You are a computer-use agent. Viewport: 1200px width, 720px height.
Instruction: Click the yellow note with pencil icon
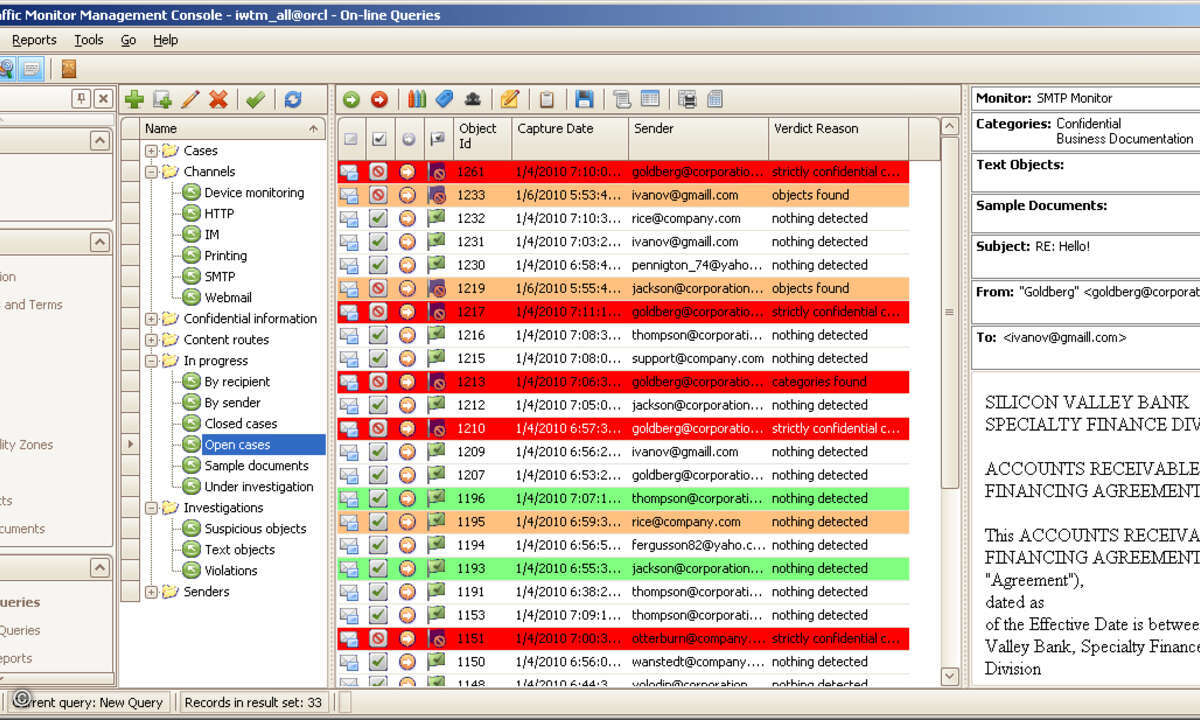pos(510,99)
